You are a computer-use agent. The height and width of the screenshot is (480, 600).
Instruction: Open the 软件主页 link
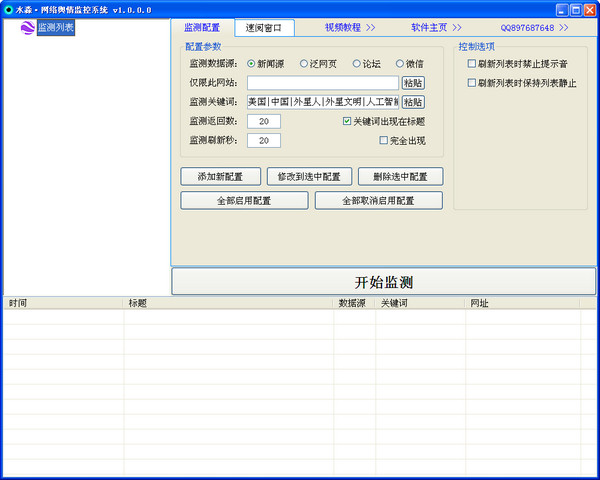436,28
